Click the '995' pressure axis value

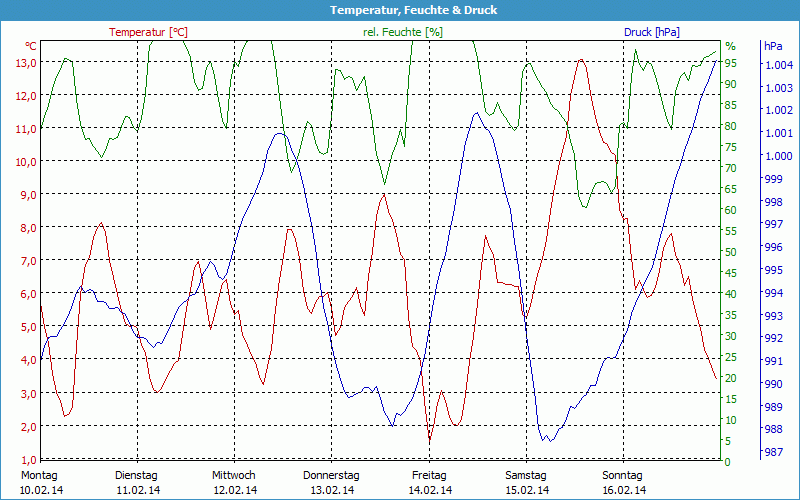pyautogui.click(x=772, y=270)
